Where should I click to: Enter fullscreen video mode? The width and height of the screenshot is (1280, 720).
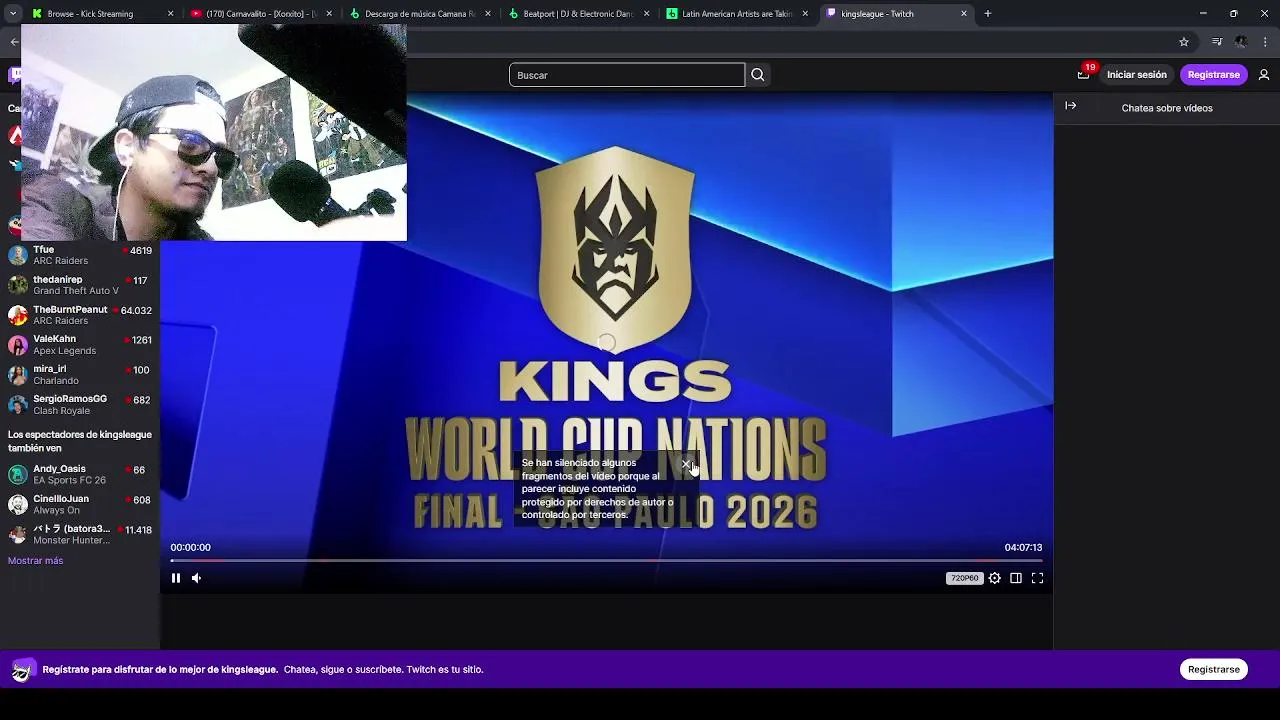point(1037,578)
